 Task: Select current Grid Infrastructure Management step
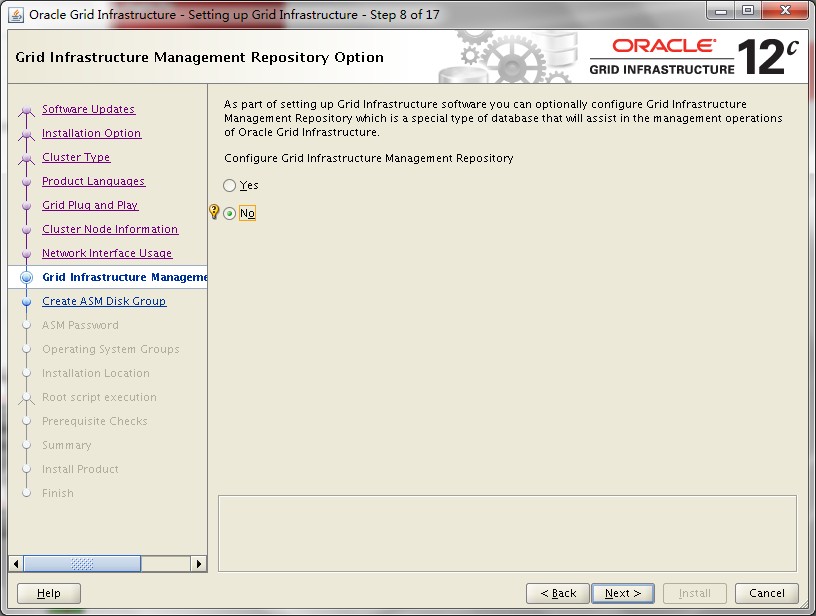(124, 277)
